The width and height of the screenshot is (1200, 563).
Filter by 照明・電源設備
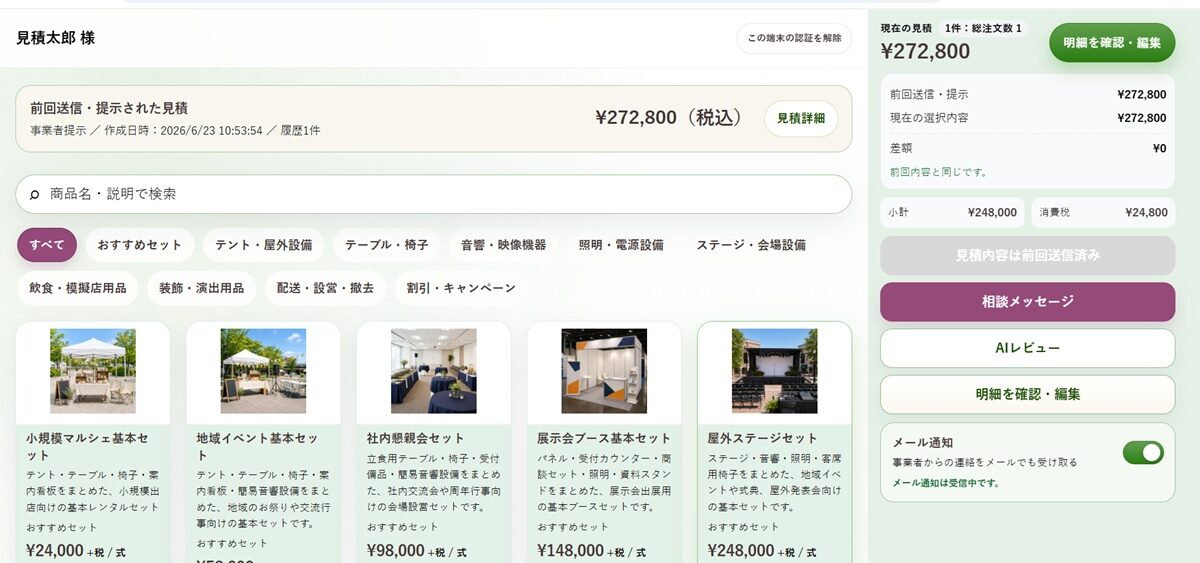point(621,245)
